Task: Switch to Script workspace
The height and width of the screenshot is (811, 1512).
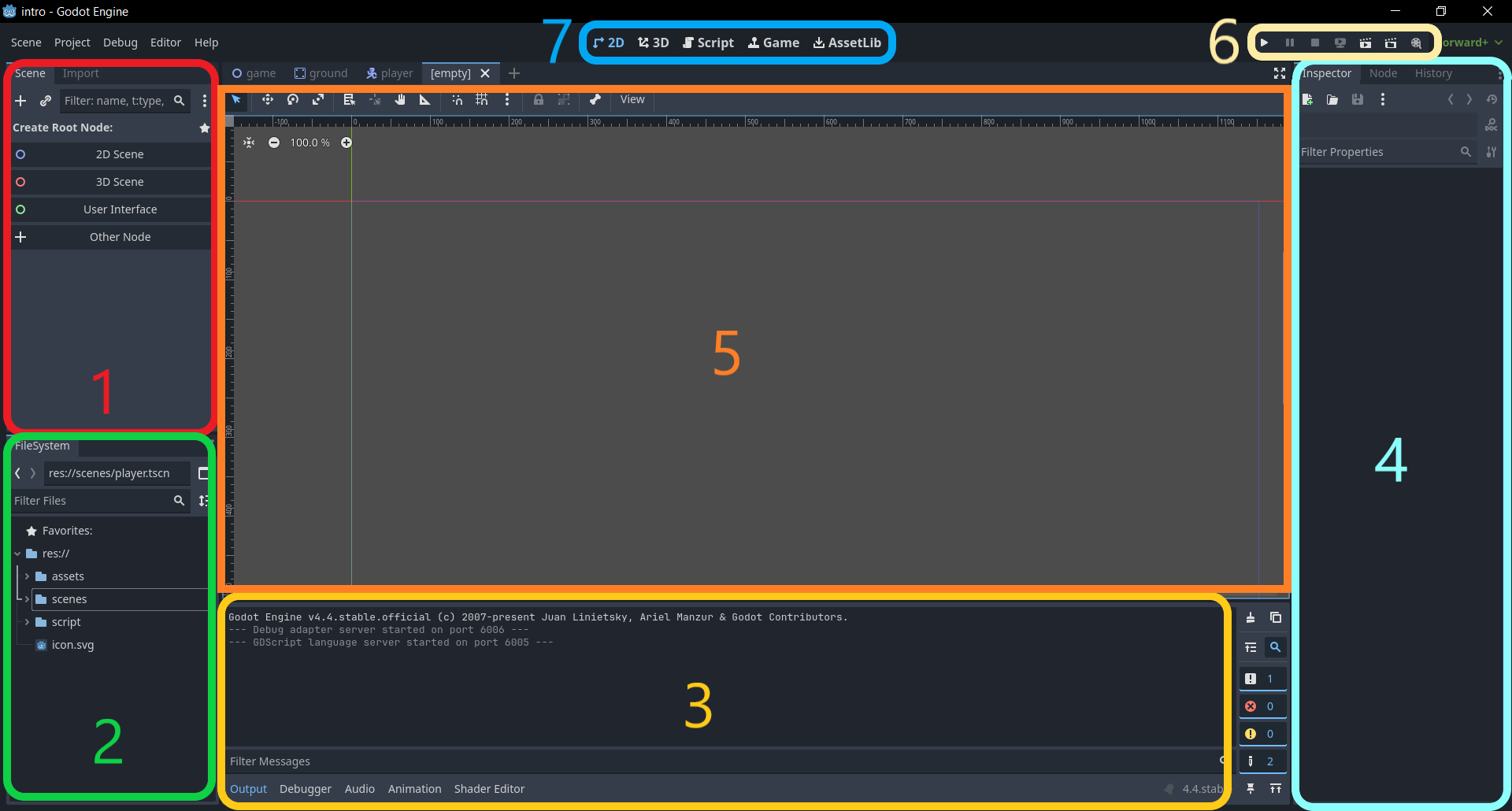Action: coord(708,43)
